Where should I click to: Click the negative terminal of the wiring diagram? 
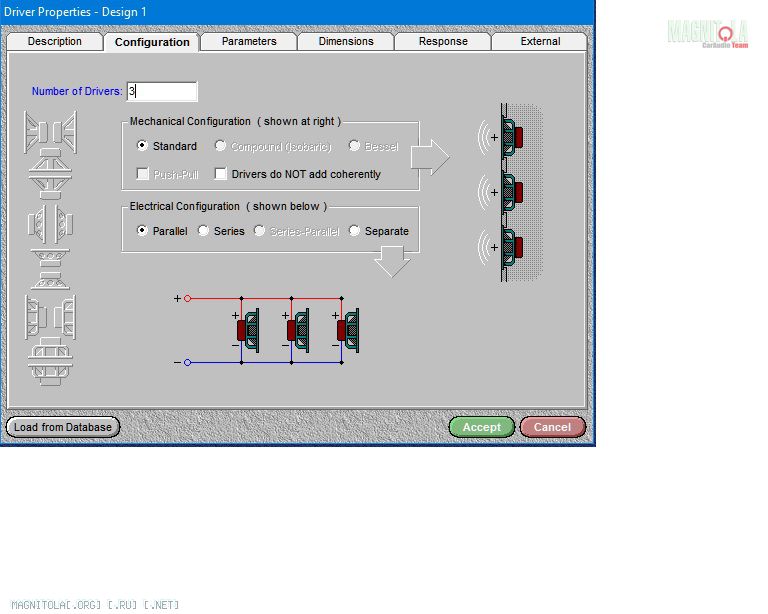coord(187,362)
